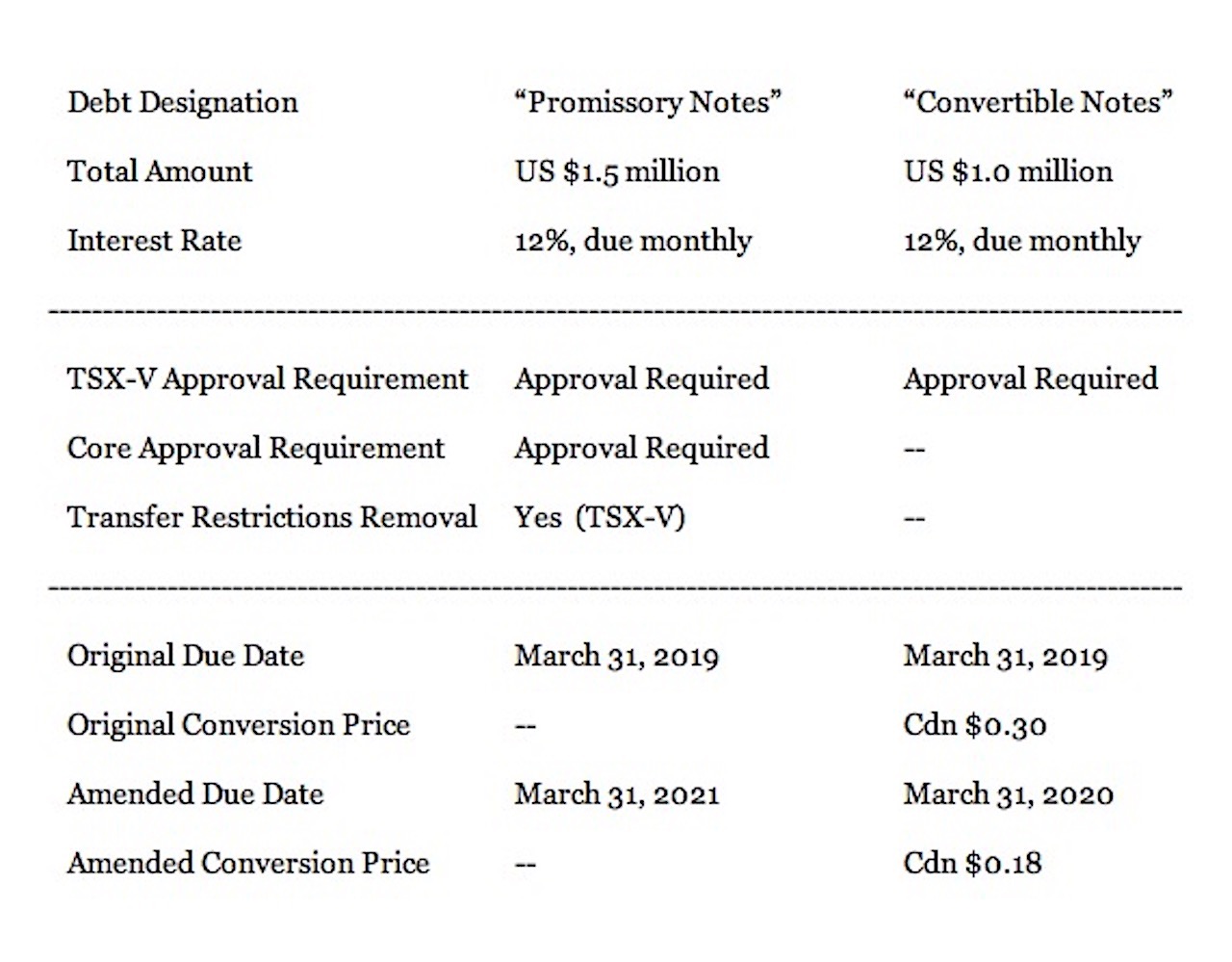
Task: Click the US $1.5 million amount
Action: 617,171
